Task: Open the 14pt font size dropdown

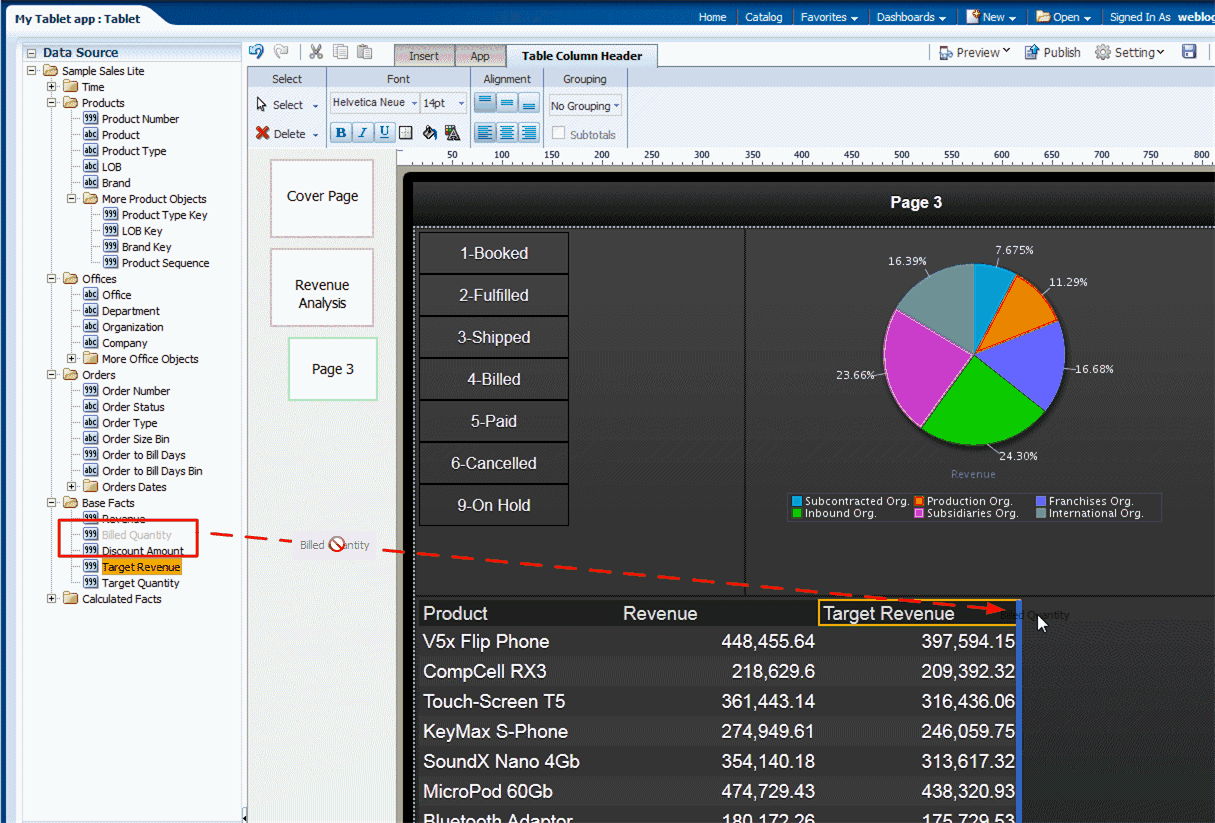Action: pos(444,103)
